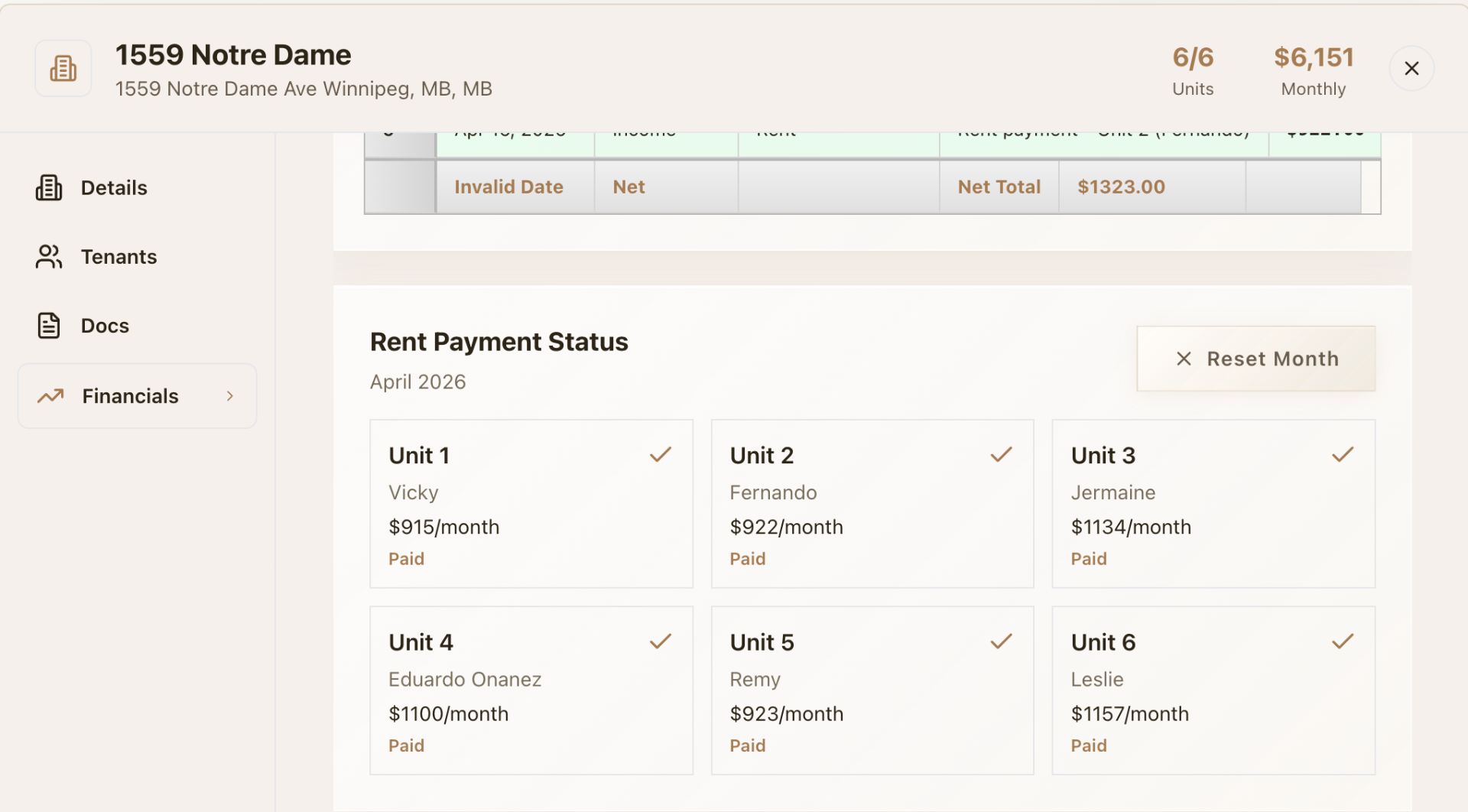The width and height of the screenshot is (1468, 812).
Task: Click the $6,151 Monthly total
Action: 1314,71
